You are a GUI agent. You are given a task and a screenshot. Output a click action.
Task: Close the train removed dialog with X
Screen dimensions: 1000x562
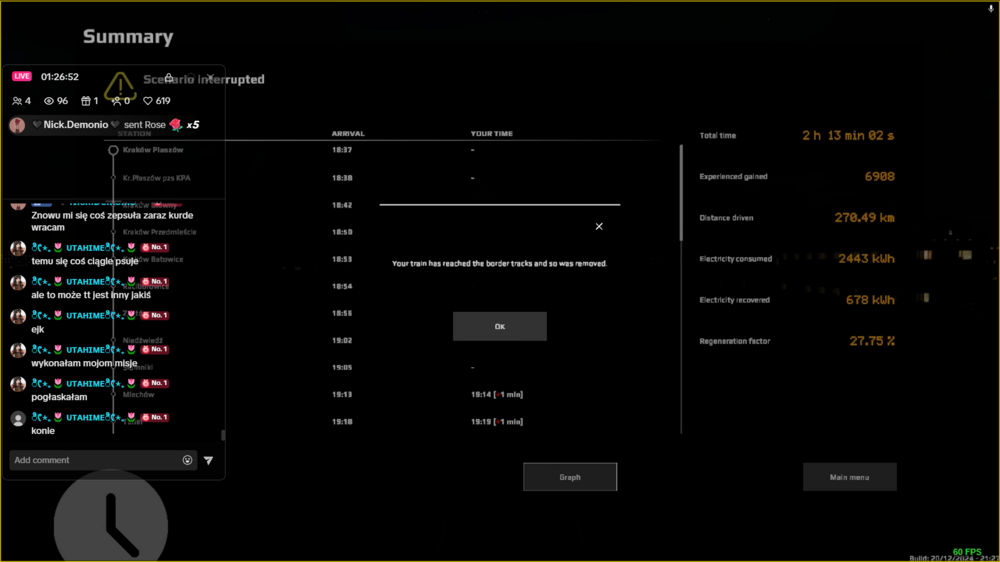point(599,226)
